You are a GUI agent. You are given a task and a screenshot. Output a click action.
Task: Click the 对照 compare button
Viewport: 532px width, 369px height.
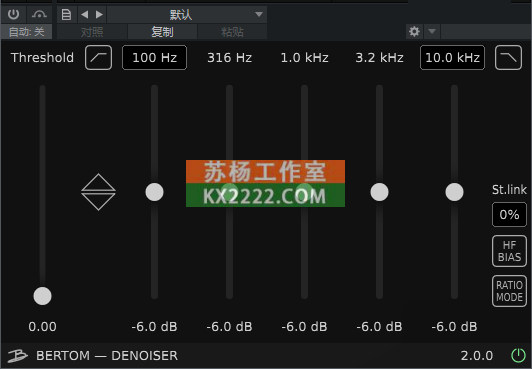[92, 32]
